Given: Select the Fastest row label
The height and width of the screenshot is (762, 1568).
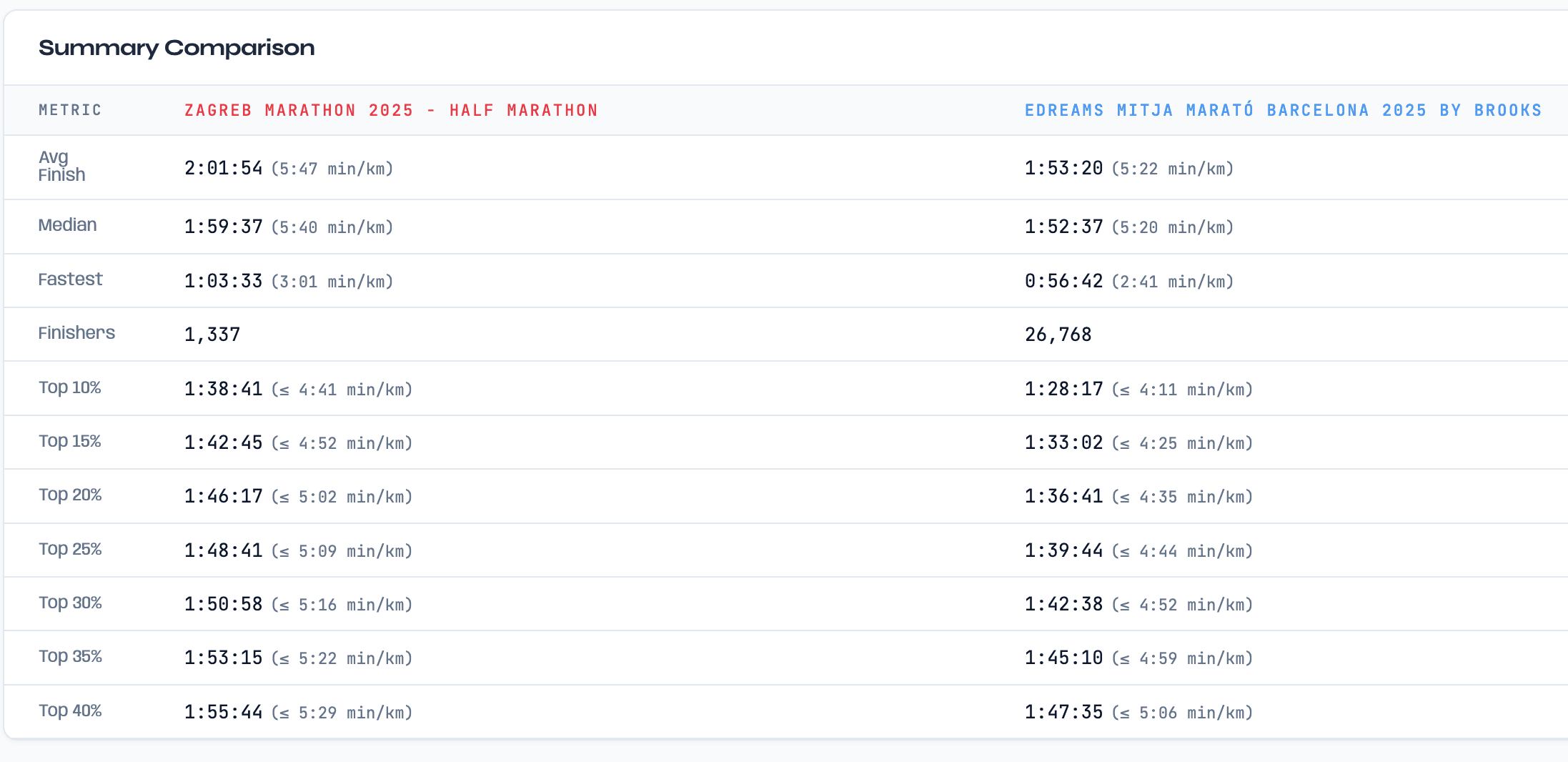Looking at the screenshot, I should (x=70, y=279).
